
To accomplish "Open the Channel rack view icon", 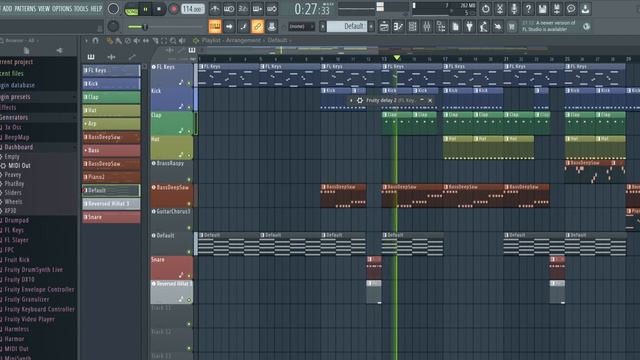I will [x=412, y=27].
